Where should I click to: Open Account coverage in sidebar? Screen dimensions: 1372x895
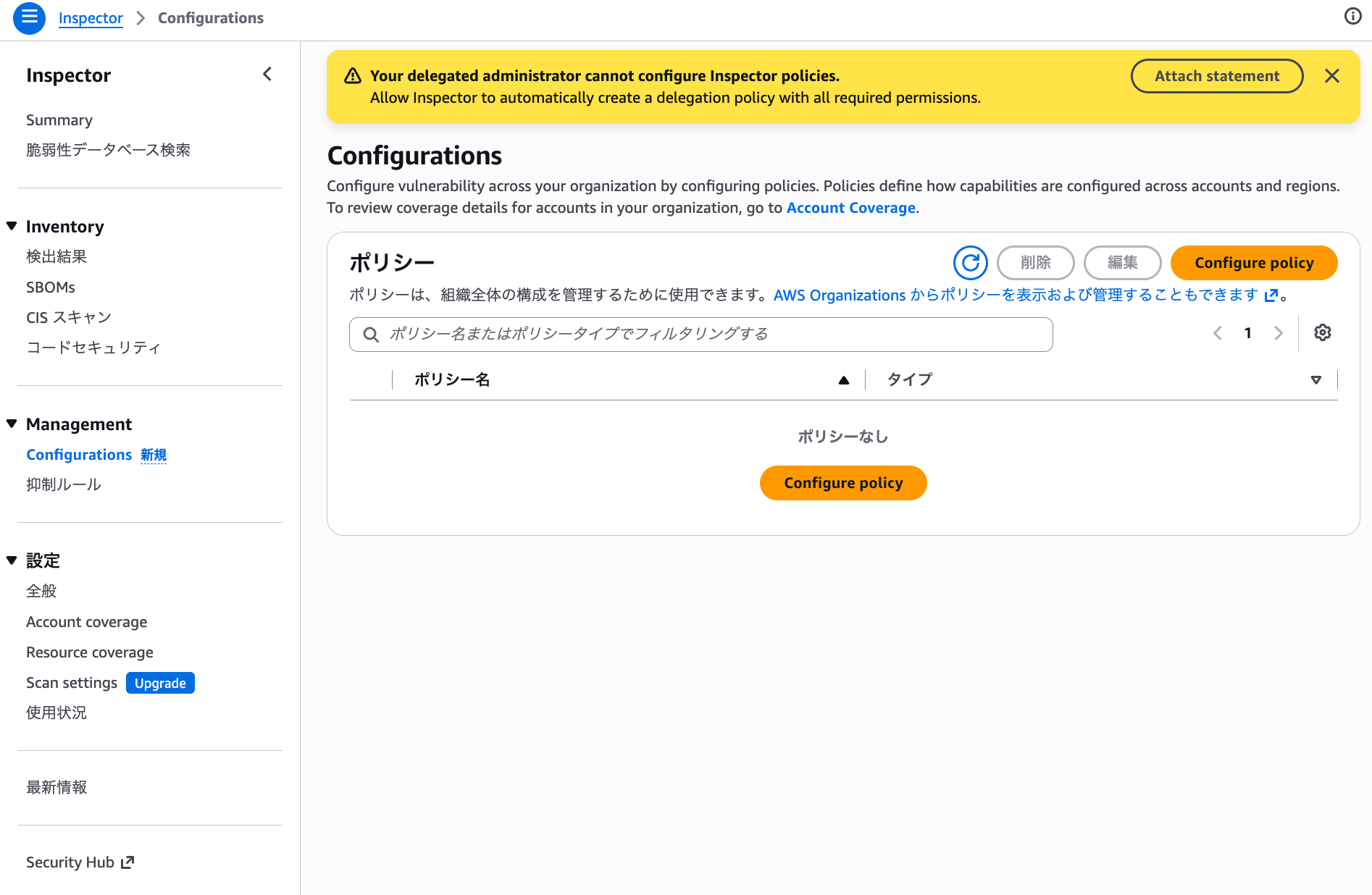tap(87, 622)
